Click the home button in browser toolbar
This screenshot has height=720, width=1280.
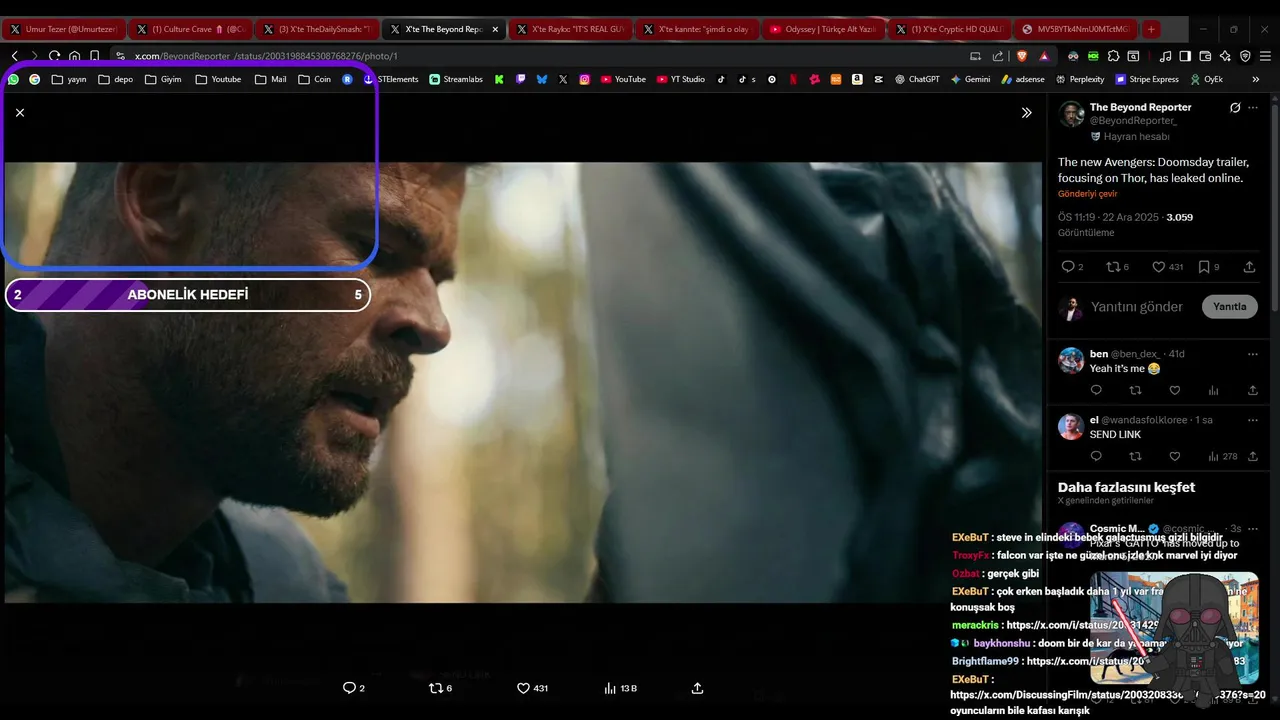tap(75, 56)
